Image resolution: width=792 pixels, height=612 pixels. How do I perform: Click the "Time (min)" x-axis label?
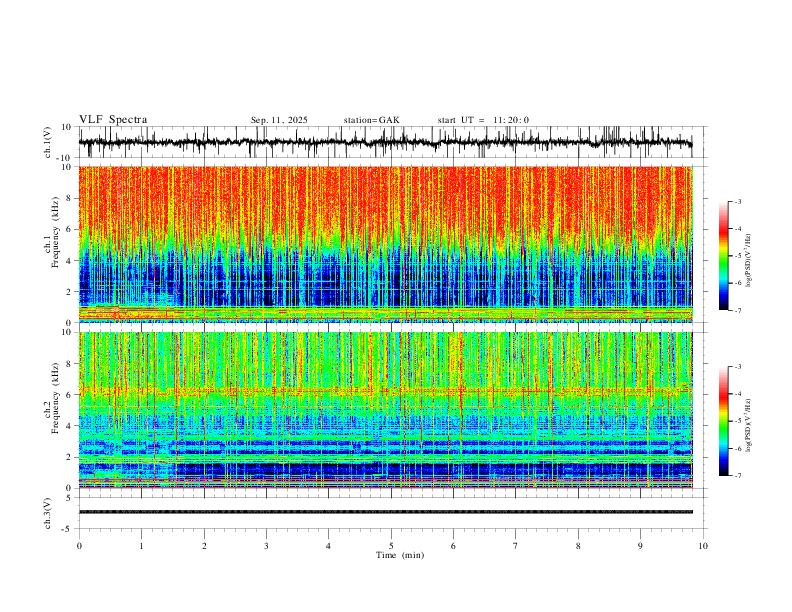tap(400, 555)
